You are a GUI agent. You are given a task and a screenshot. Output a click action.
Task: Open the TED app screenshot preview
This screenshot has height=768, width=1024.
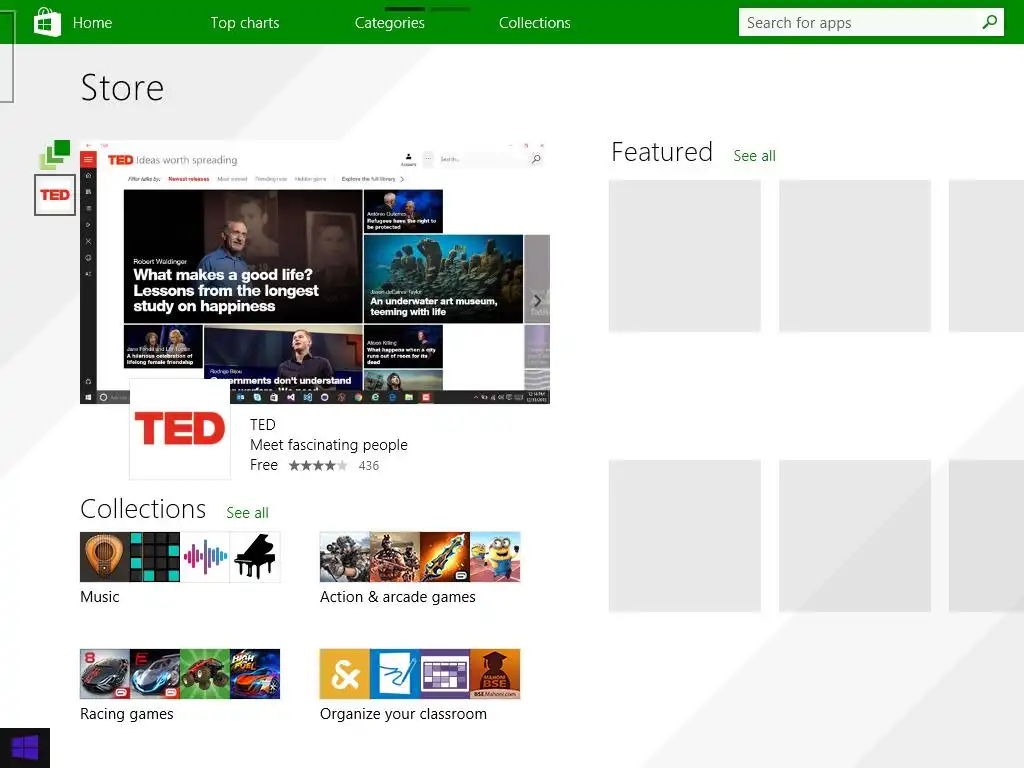click(x=315, y=272)
